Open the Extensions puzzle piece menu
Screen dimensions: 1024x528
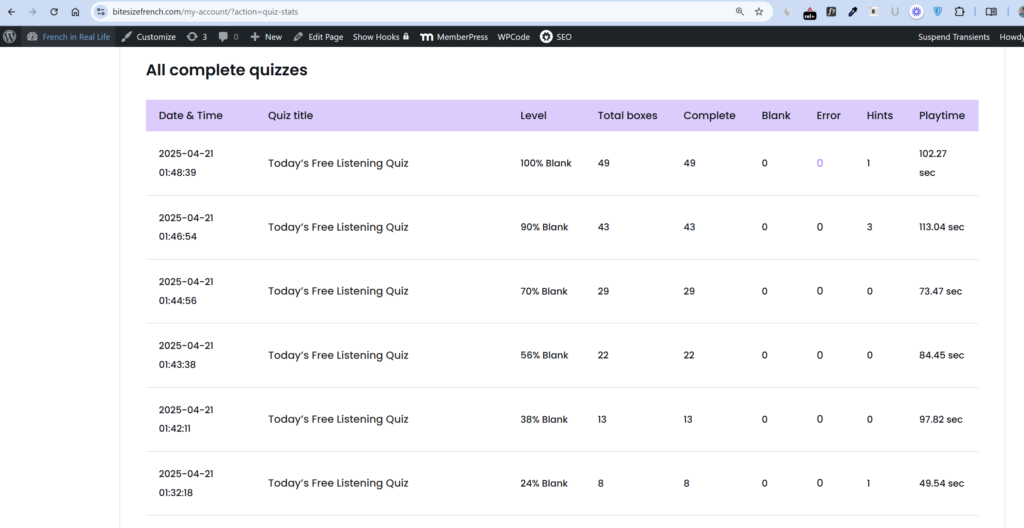[959, 12]
